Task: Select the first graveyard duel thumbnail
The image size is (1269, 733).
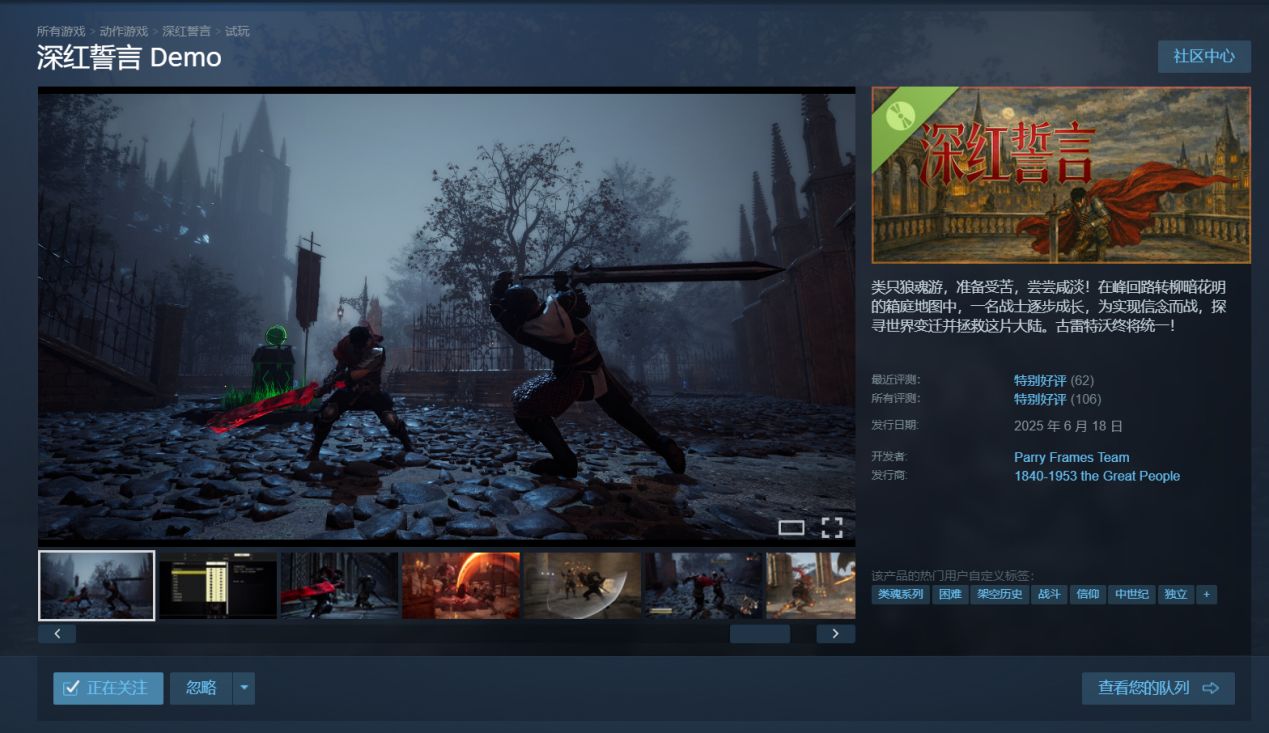Action: [x=96, y=585]
